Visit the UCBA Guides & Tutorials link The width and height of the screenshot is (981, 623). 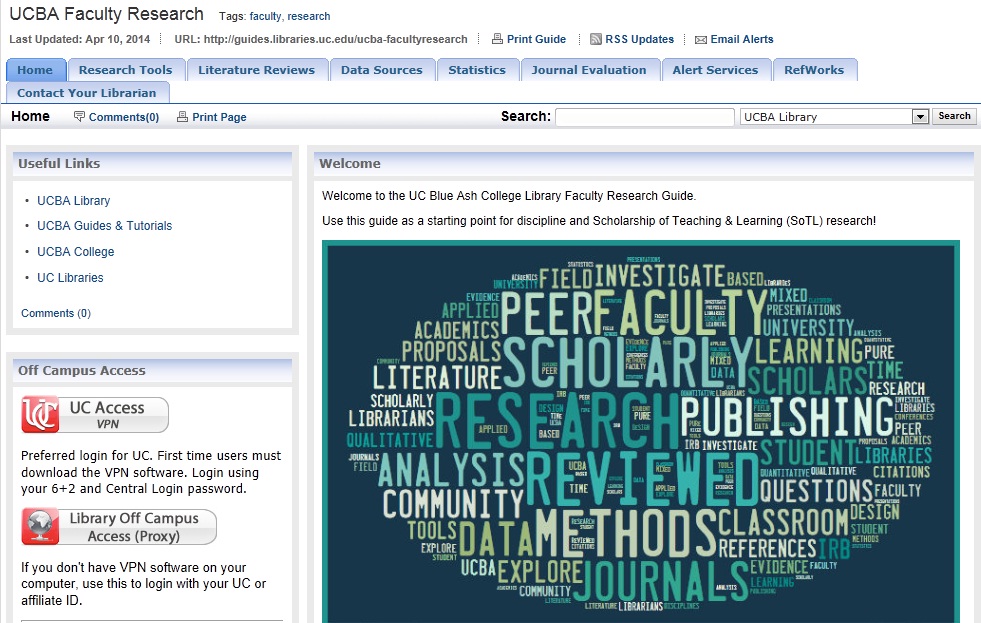click(x=104, y=226)
